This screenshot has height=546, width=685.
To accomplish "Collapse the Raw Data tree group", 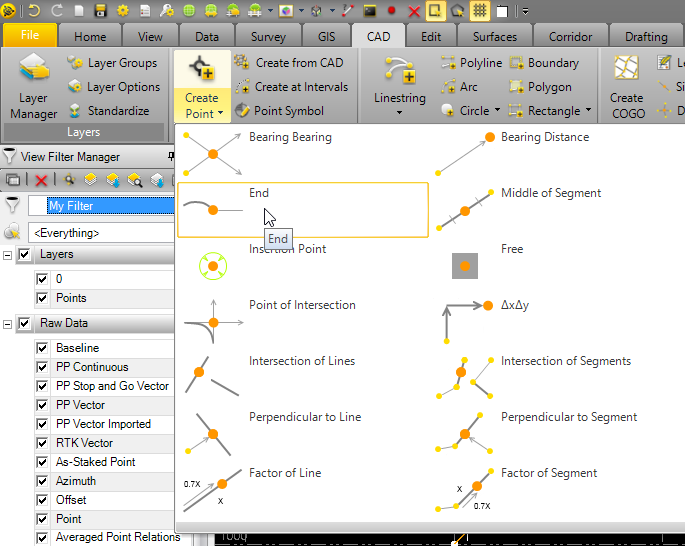I will [7, 324].
